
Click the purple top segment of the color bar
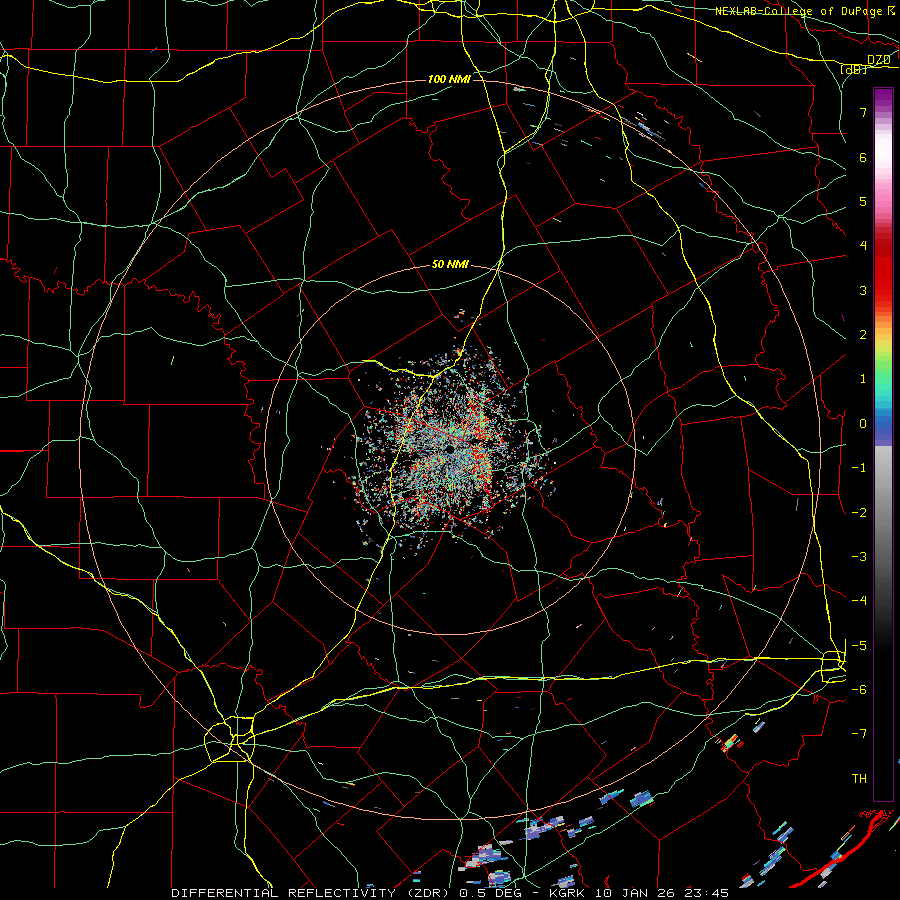(x=883, y=99)
